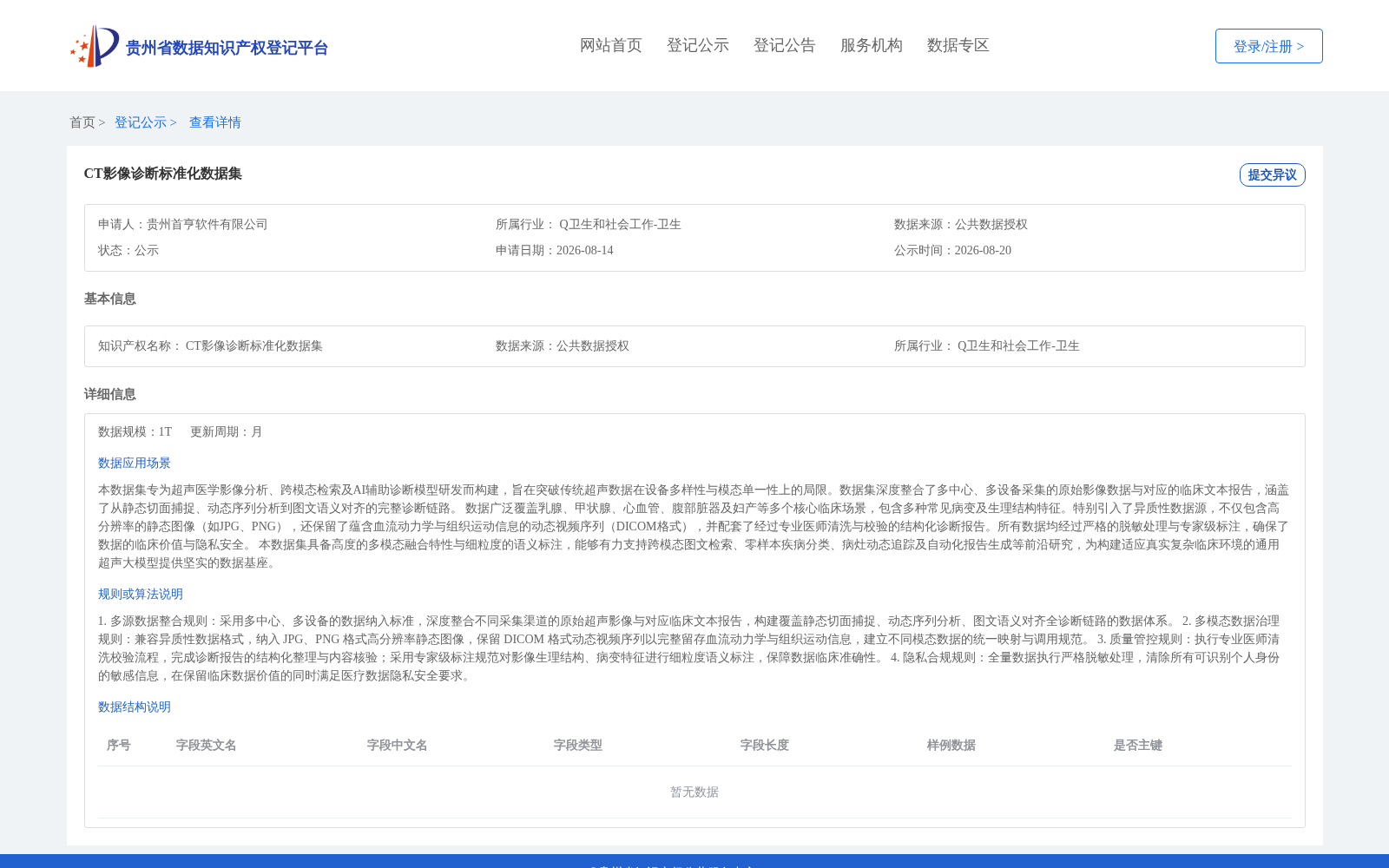Click the platform logo icon
This screenshot has width=1389, height=868.
(x=95, y=46)
